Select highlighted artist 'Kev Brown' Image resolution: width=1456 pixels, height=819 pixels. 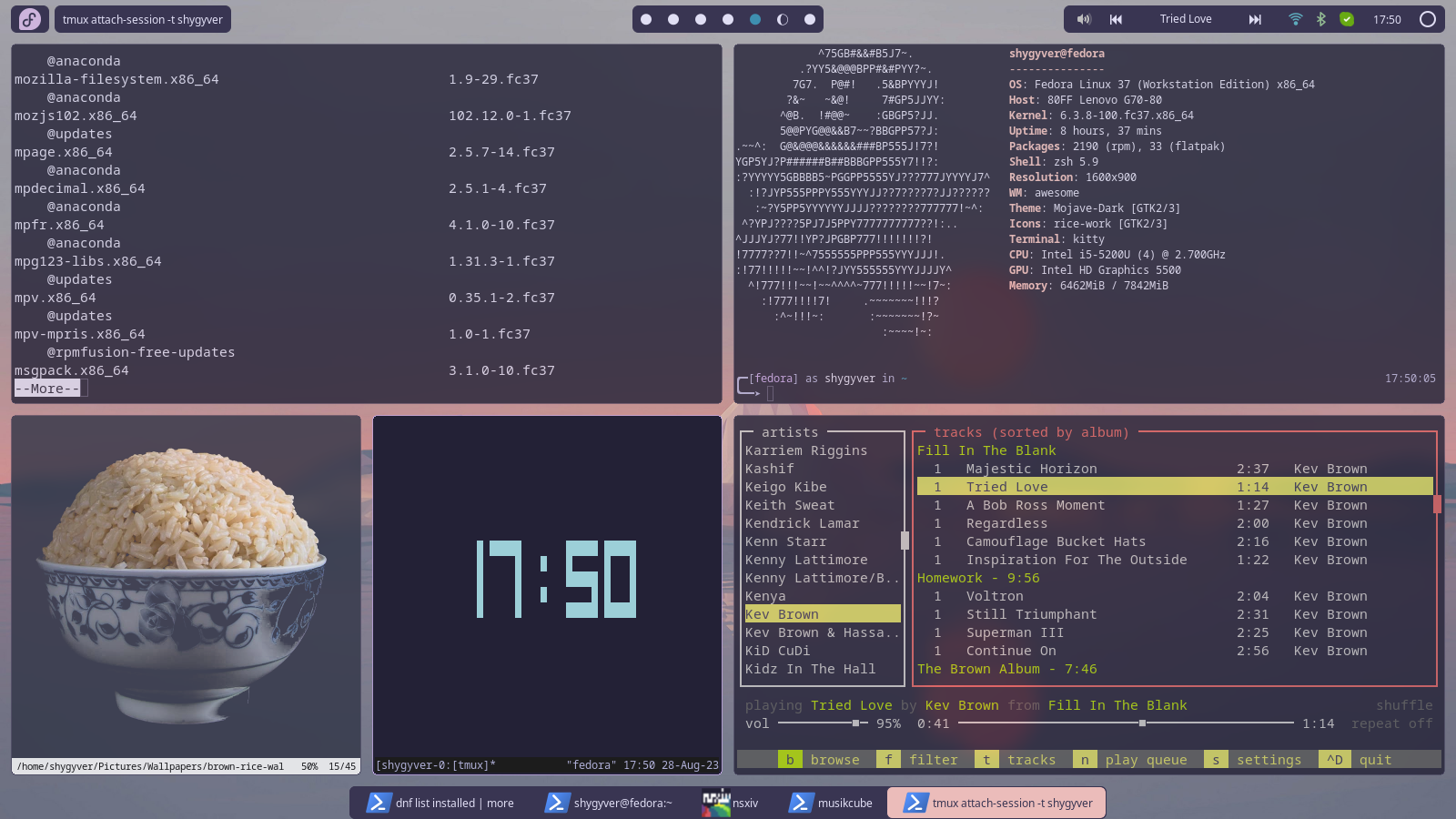(x=823, y=614)
